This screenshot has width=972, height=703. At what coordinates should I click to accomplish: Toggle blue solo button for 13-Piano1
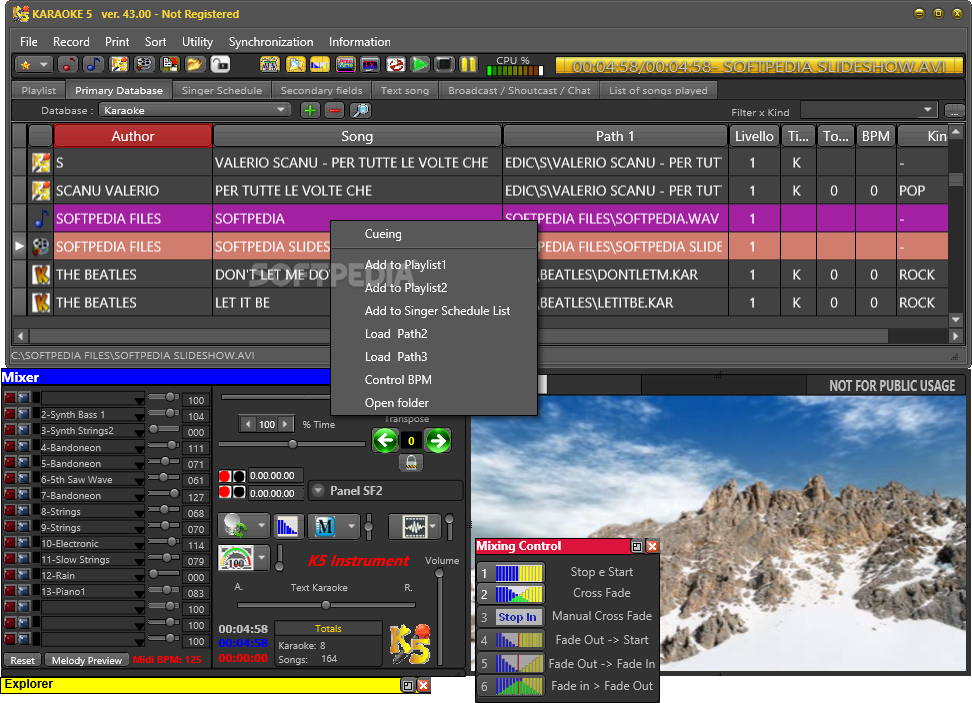click(x=24, y=591)
